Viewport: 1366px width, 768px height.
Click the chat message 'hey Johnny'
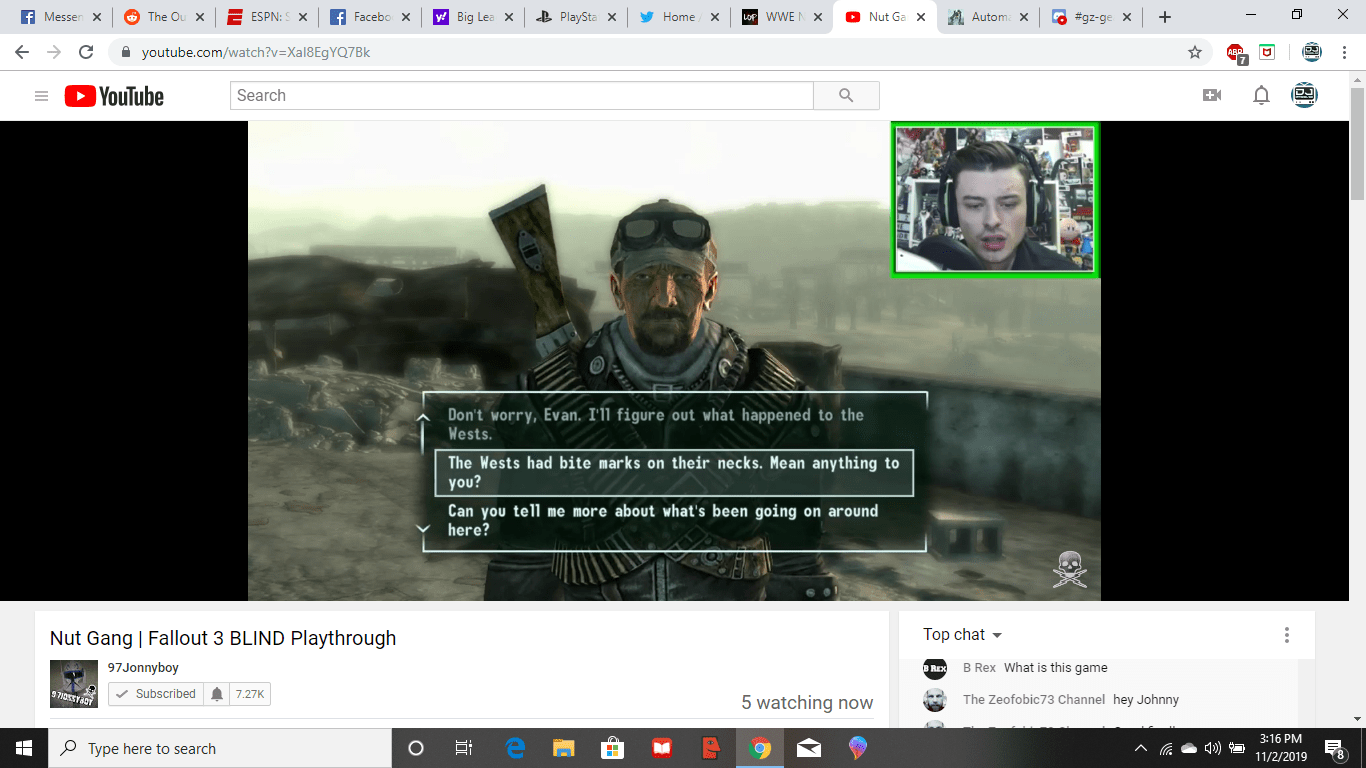1146,700
